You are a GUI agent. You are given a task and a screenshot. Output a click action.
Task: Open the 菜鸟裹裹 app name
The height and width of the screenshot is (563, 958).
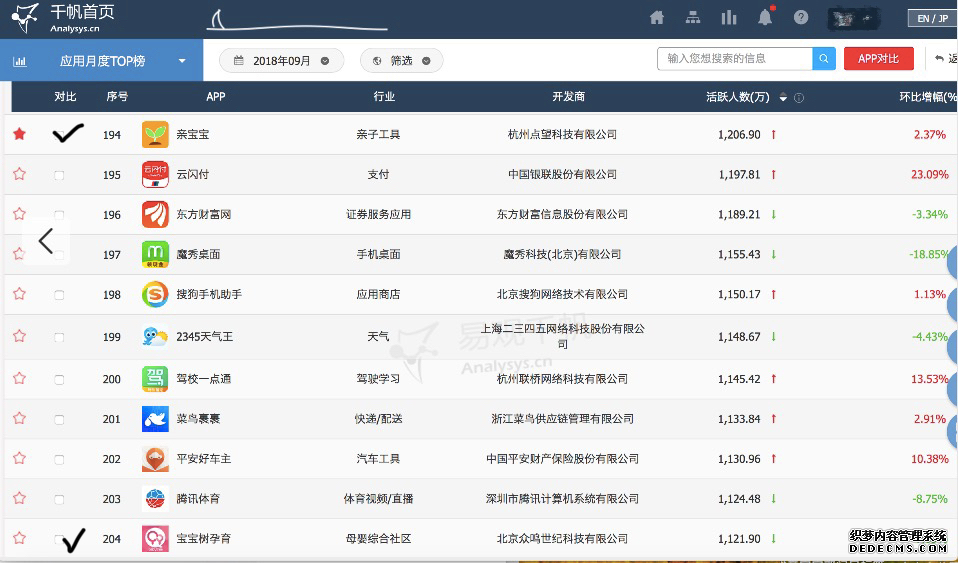[x=198, y=419]
